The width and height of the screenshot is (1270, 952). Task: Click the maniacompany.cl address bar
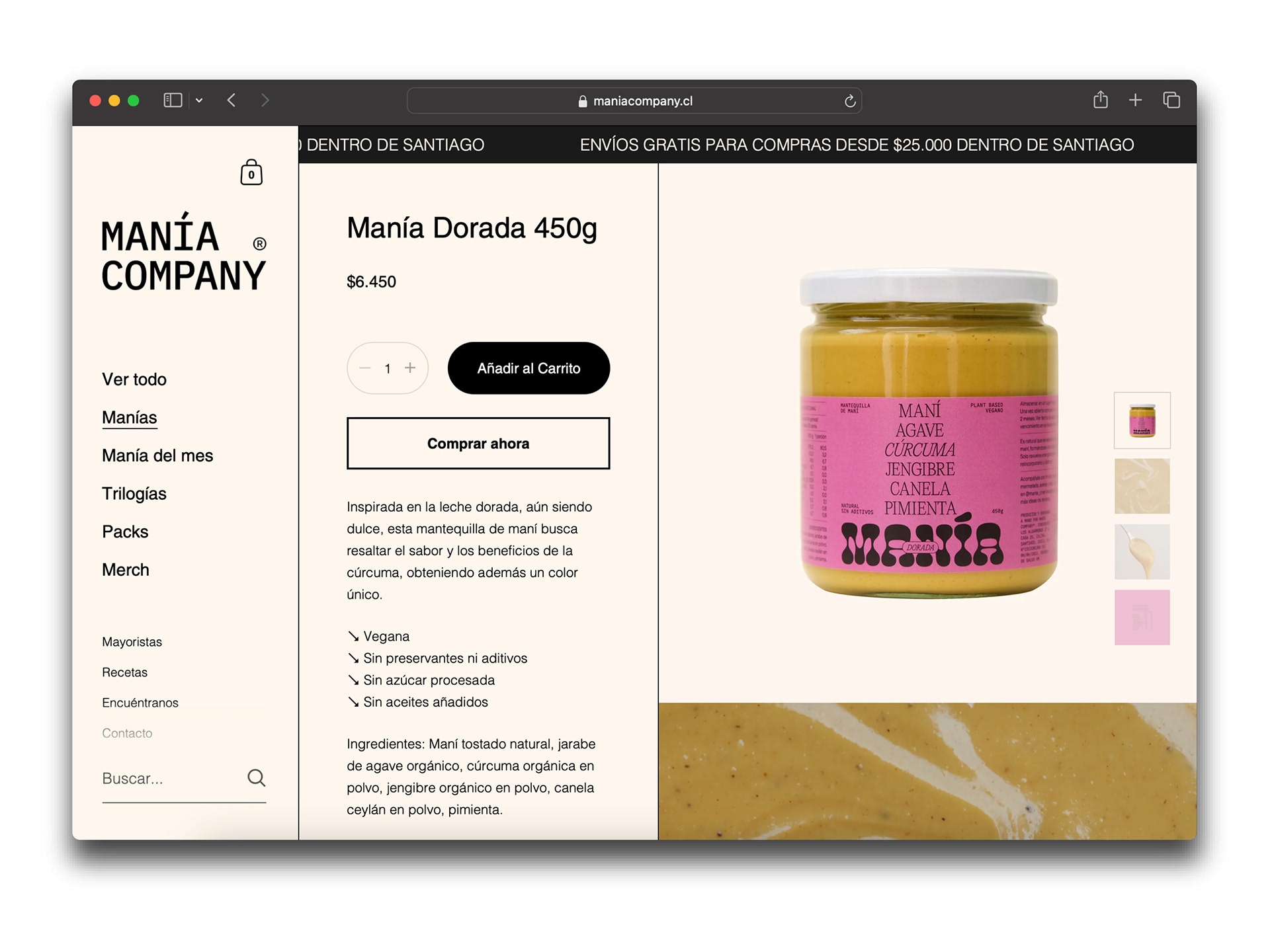(634, 101)
